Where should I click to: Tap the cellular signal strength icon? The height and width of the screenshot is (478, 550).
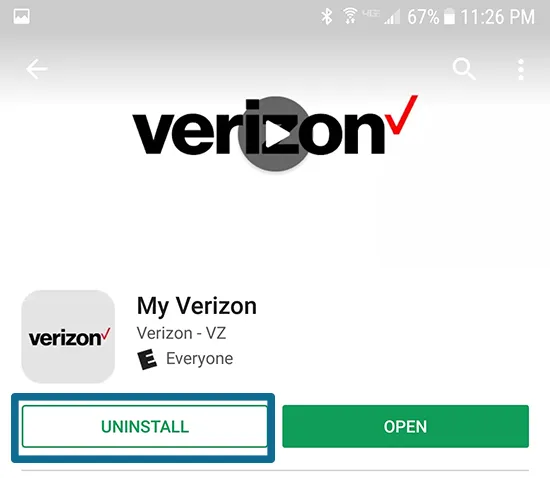[392, 17]
